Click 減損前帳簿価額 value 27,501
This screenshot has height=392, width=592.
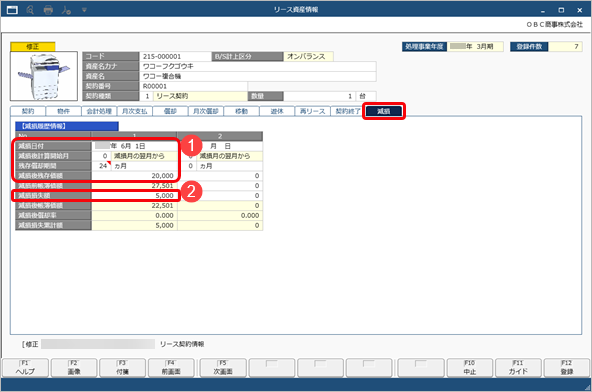point(134,186)
